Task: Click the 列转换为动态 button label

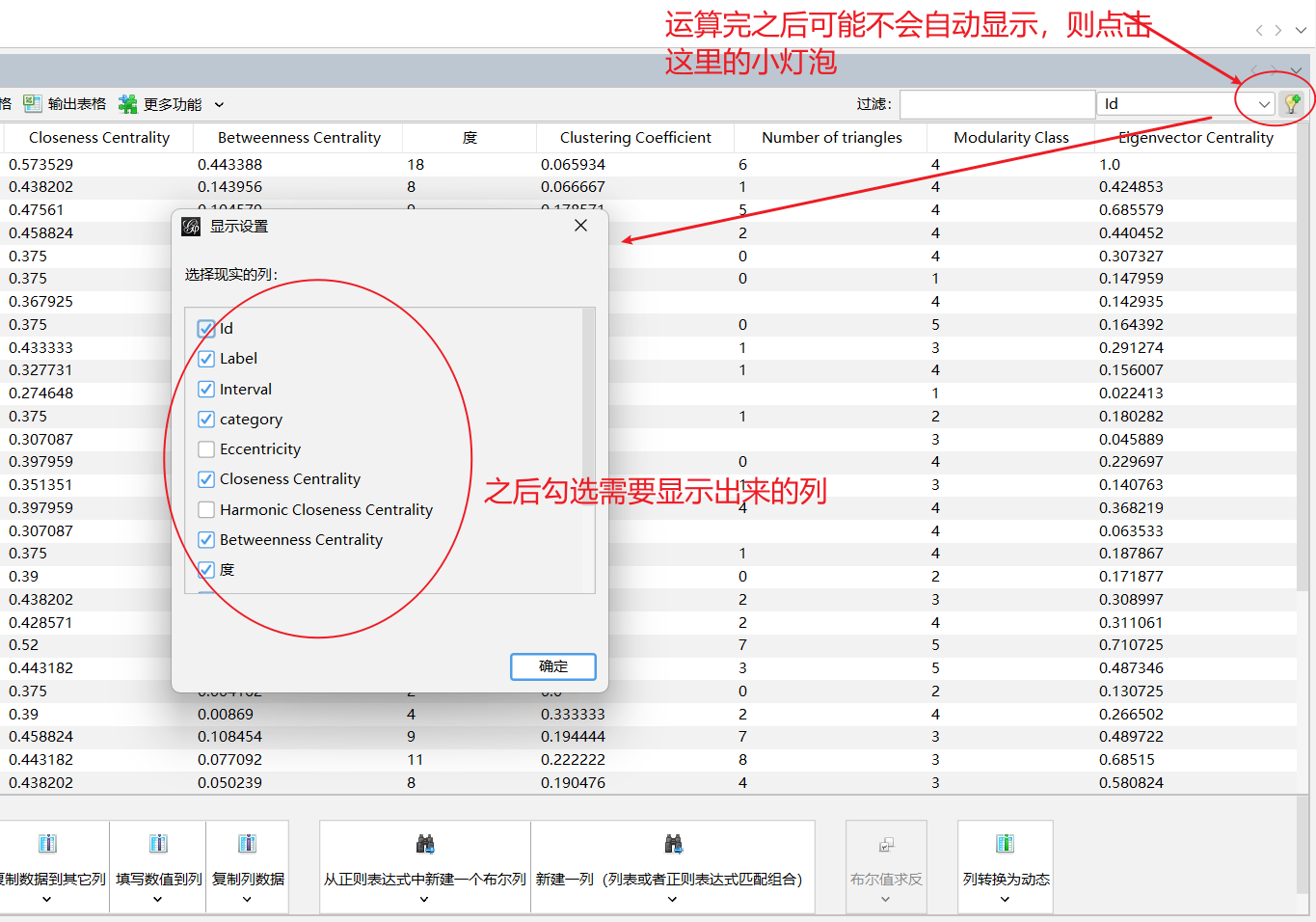Action: coord(1007,880)
